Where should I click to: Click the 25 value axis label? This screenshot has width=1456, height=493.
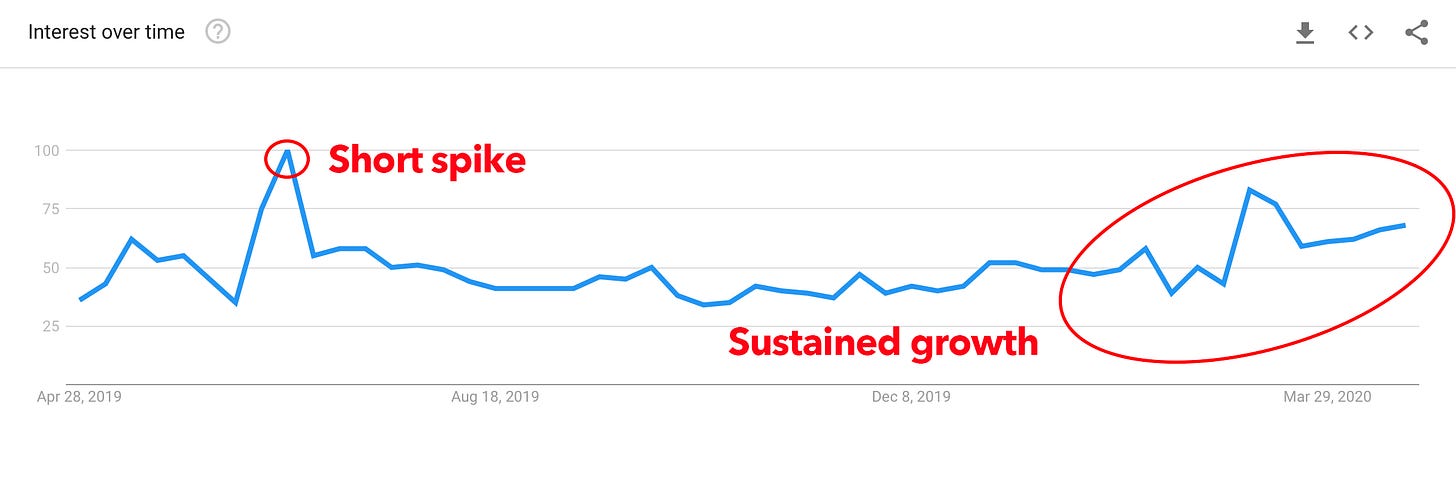[52, 326]
